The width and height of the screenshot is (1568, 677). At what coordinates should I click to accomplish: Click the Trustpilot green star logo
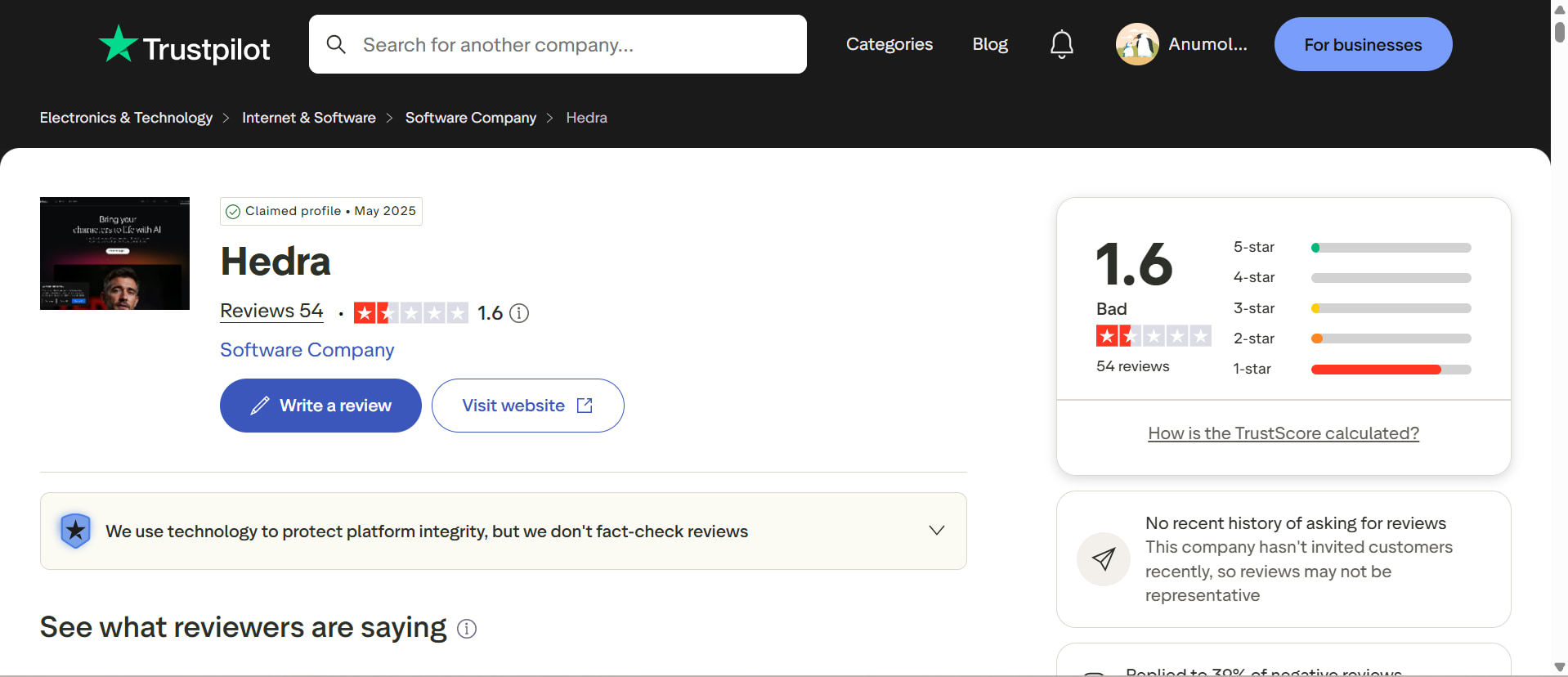point(119,43)
